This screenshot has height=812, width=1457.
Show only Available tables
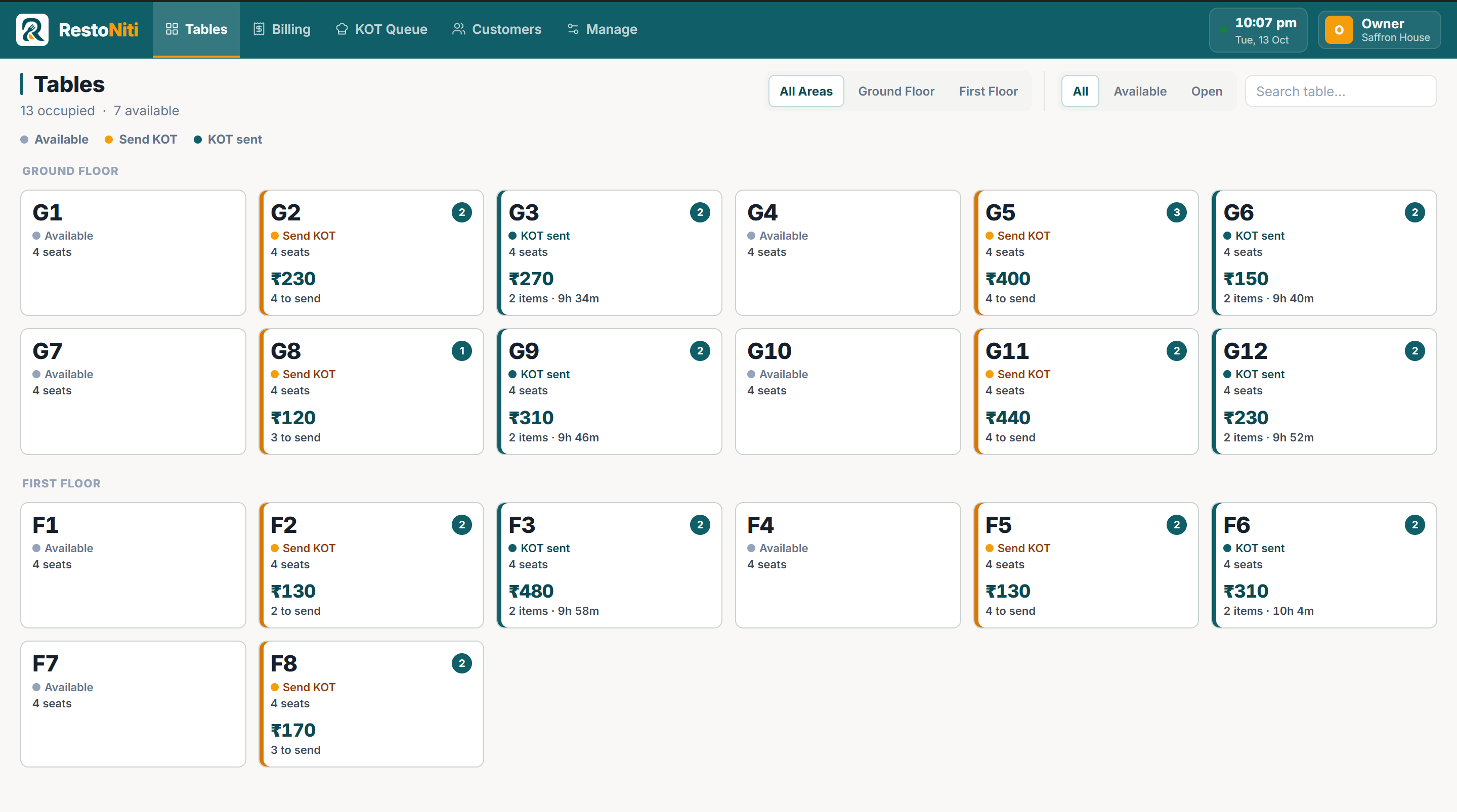click(1140, 91)
